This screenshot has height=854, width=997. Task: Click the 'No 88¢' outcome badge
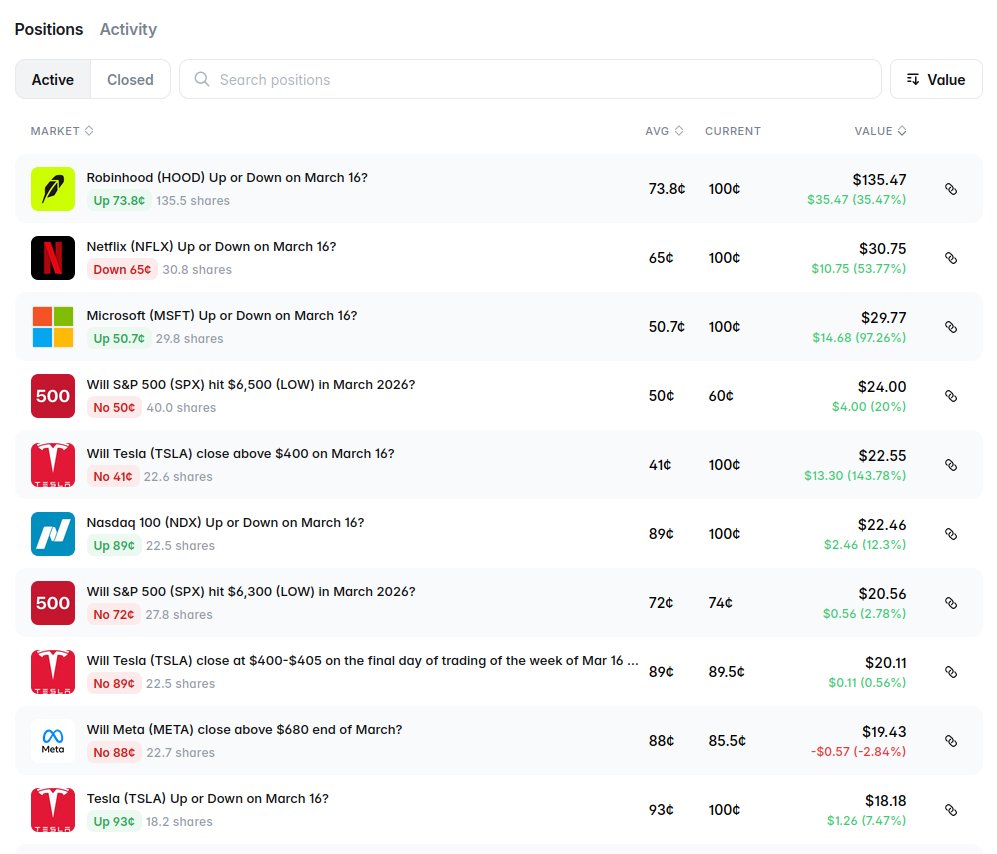pyautogui.click(x=114, y=752)
